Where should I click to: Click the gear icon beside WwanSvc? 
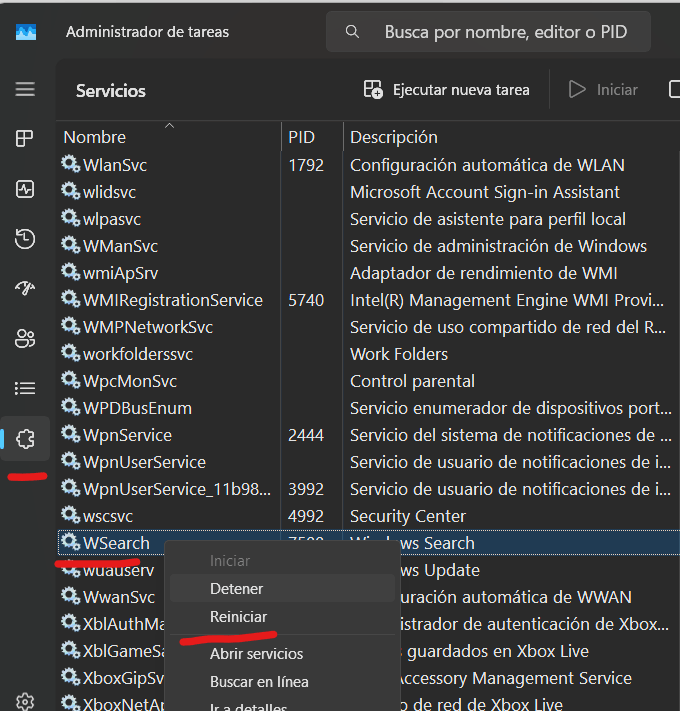tap(70, 595)
